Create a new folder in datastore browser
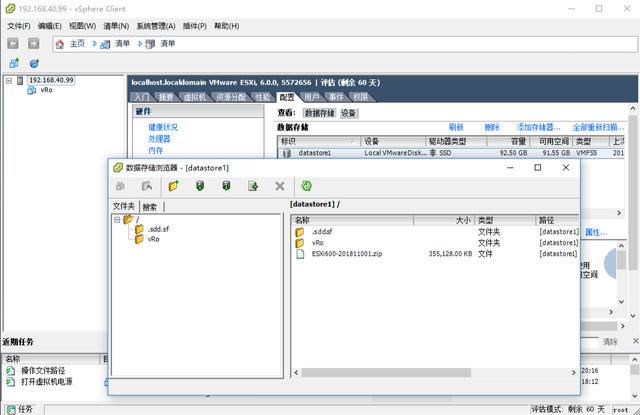Screen dimensions: 640x415 [x=173, y=186]
